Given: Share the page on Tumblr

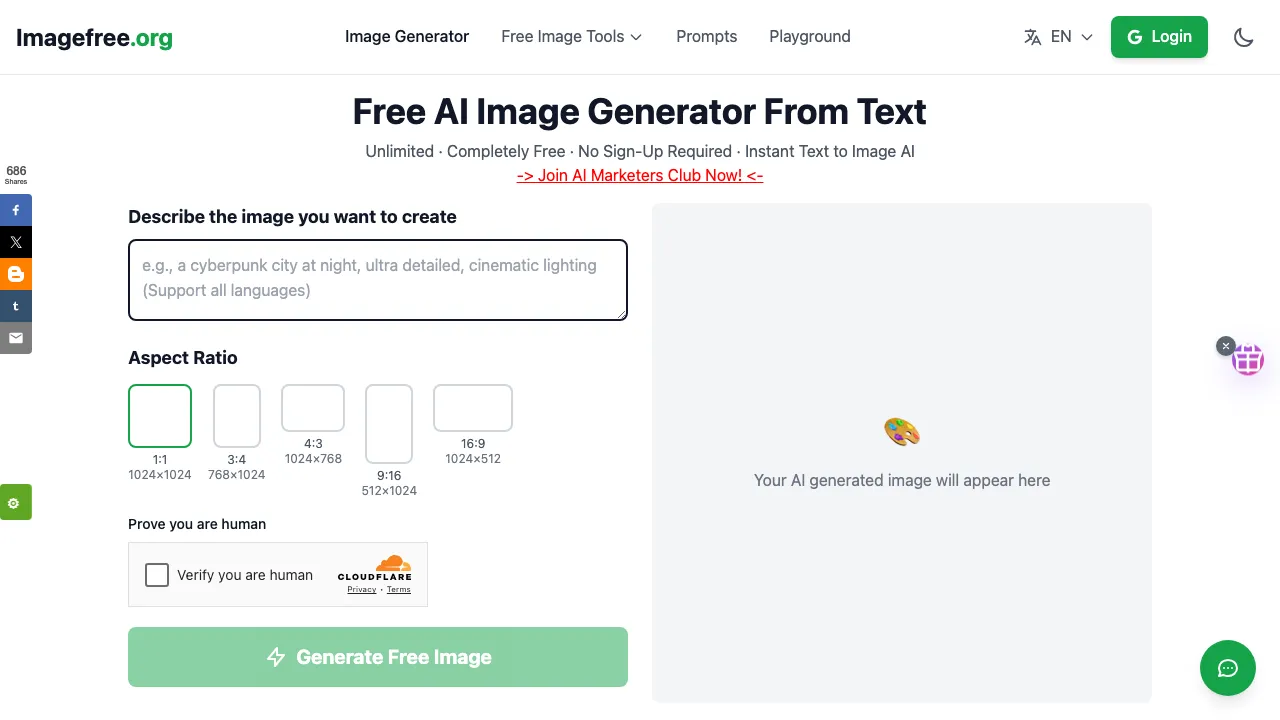Looking at the screenshot, I should pyautogui.click(x=16, y=306).
